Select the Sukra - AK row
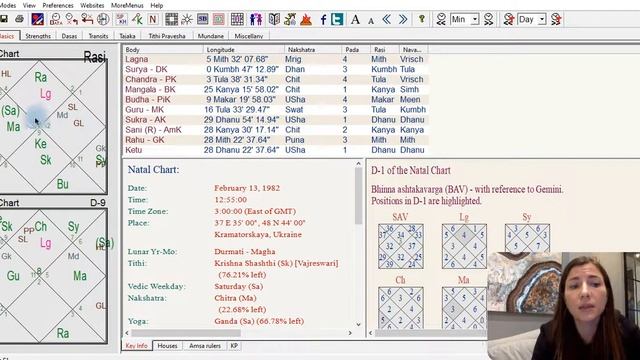The height and width of the screenshot is (360, 640). (x=276, y=120)
